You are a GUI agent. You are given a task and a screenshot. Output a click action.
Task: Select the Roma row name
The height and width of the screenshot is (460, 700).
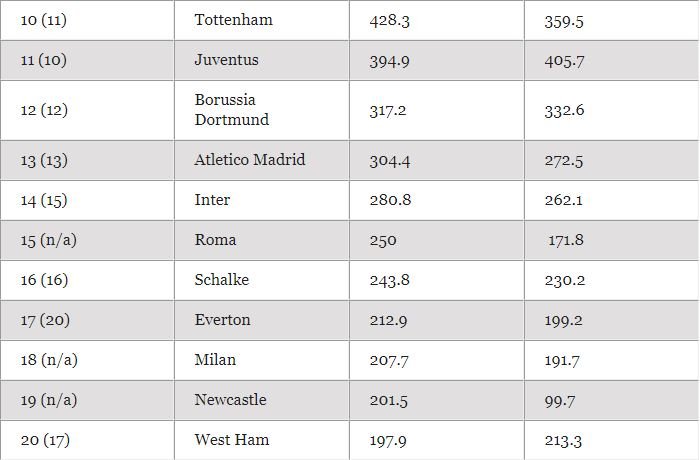pos(215,240)
